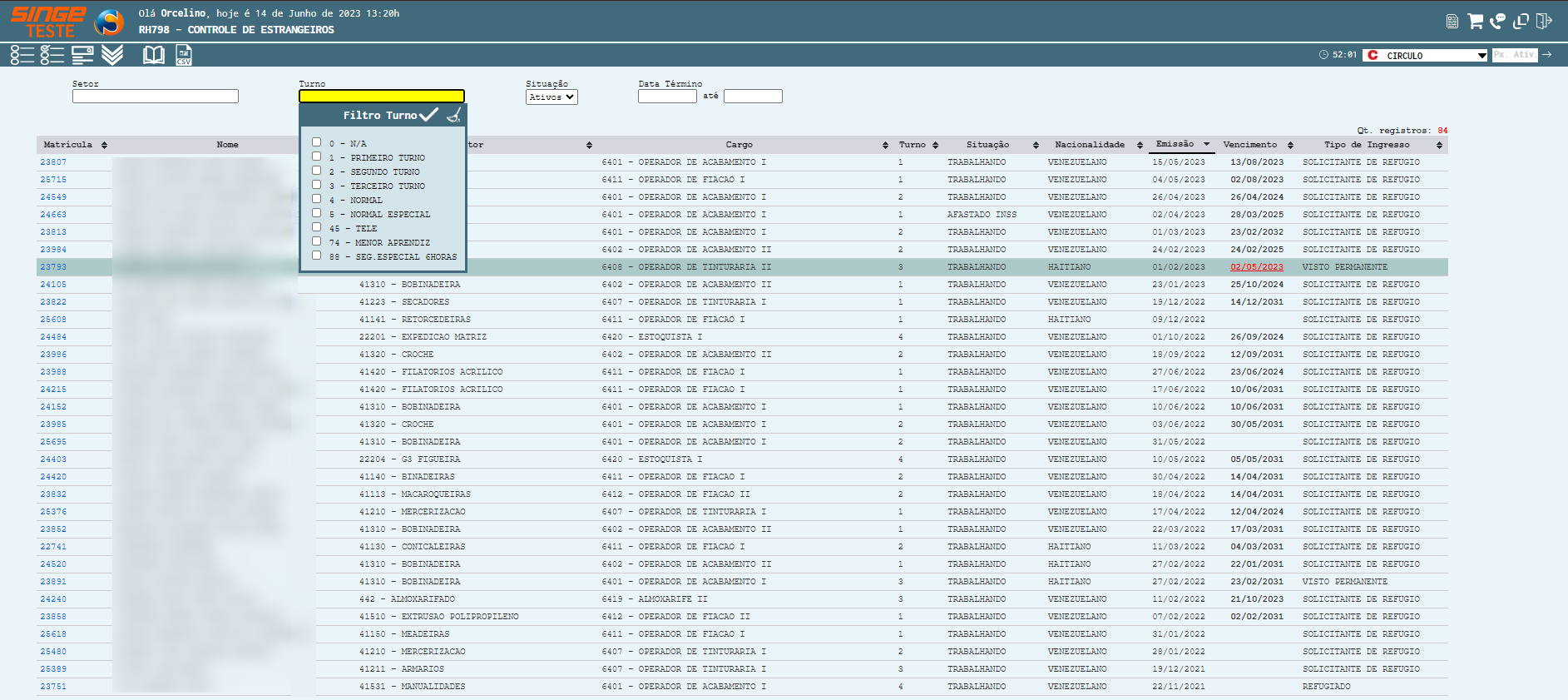
Task: Click the arrow next to Px. Ativ. field
Action: pos(1547,55)
